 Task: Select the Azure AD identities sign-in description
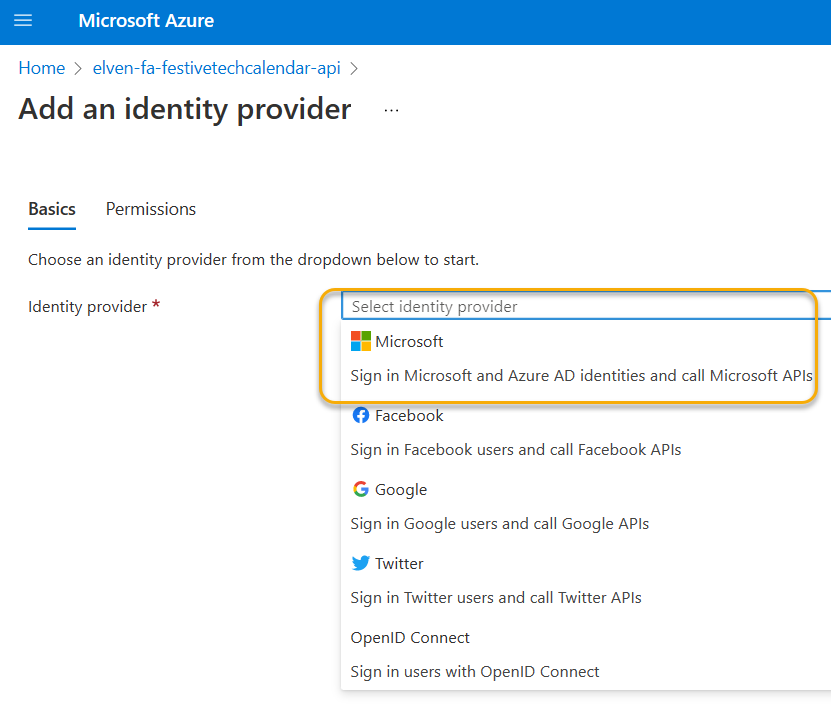coord(581,376)
